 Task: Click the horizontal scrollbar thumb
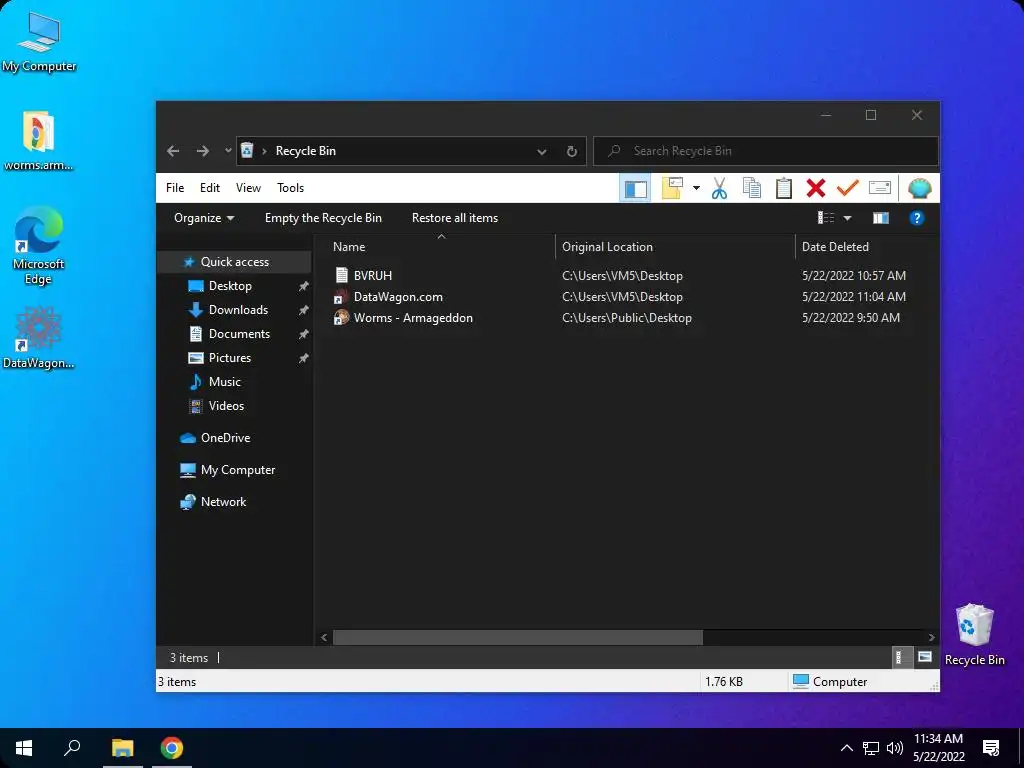[x=518, y=637]
